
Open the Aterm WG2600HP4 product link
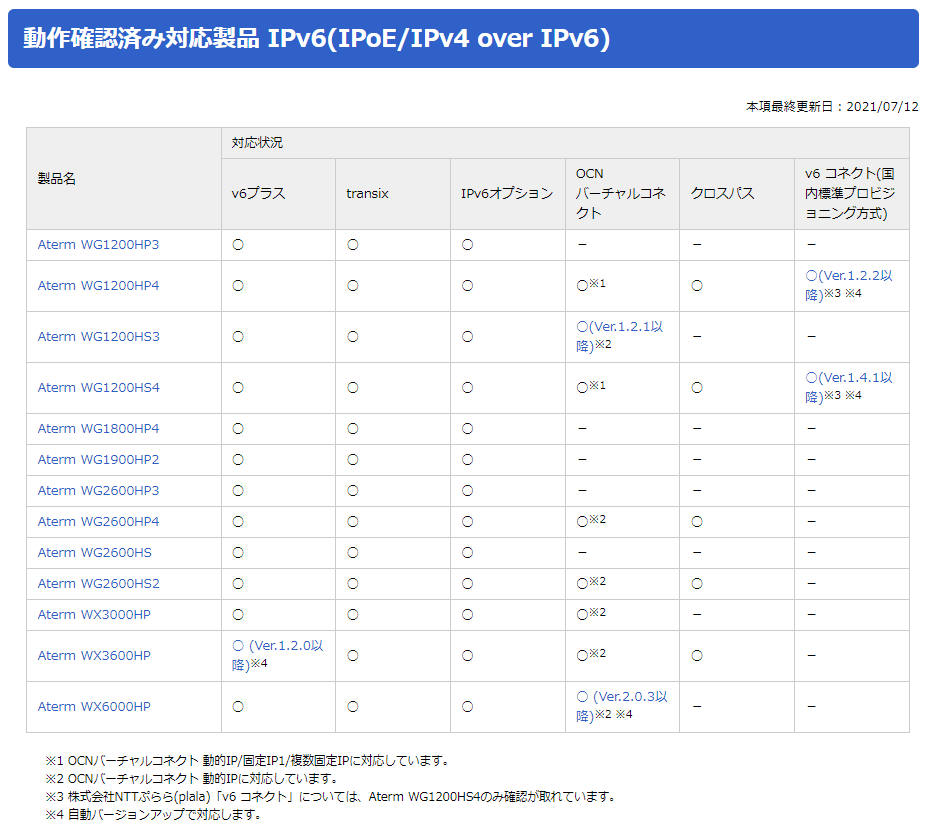(x=98, y=521)
